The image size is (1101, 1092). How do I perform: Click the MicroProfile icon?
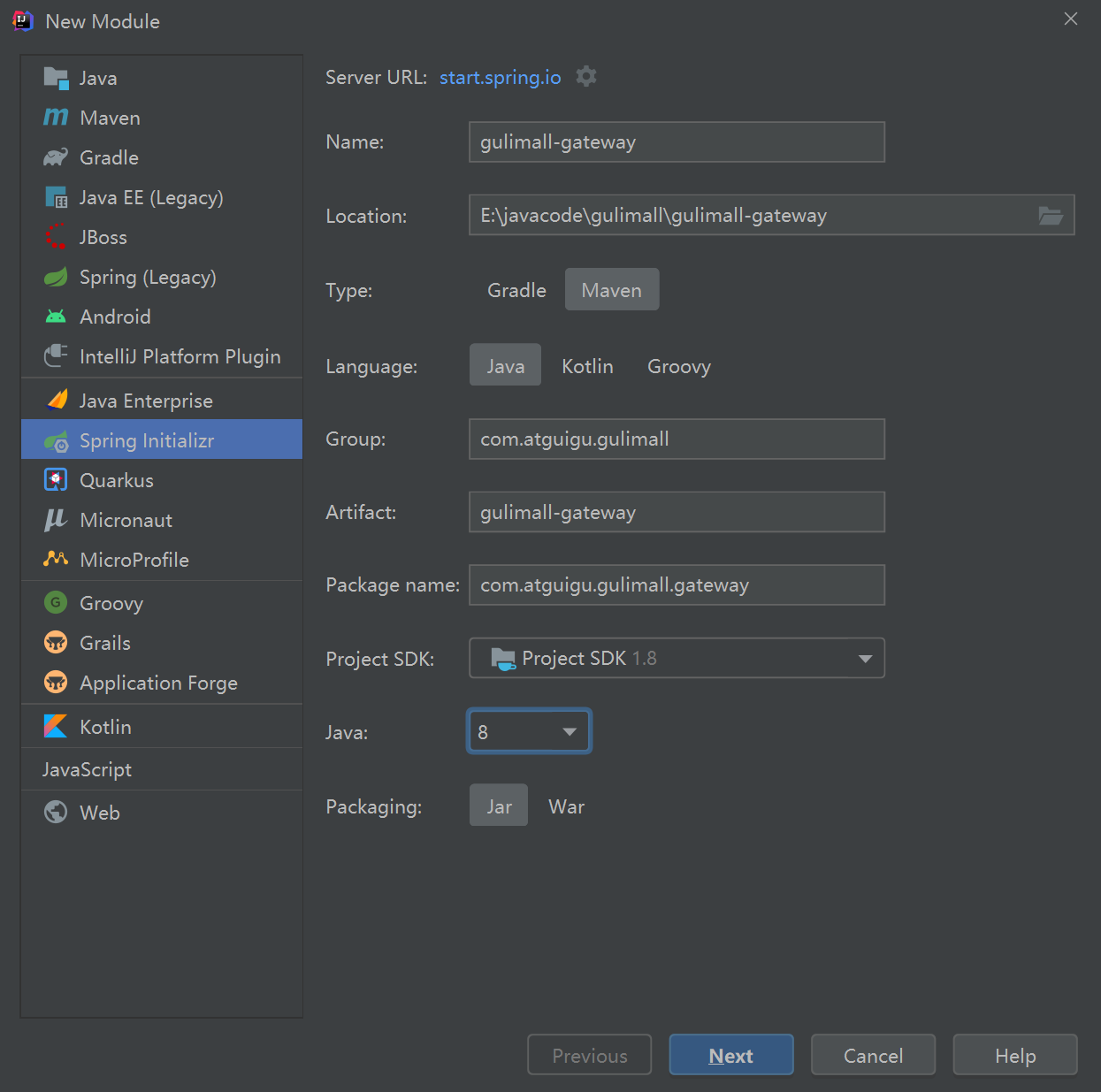[56, 559]
